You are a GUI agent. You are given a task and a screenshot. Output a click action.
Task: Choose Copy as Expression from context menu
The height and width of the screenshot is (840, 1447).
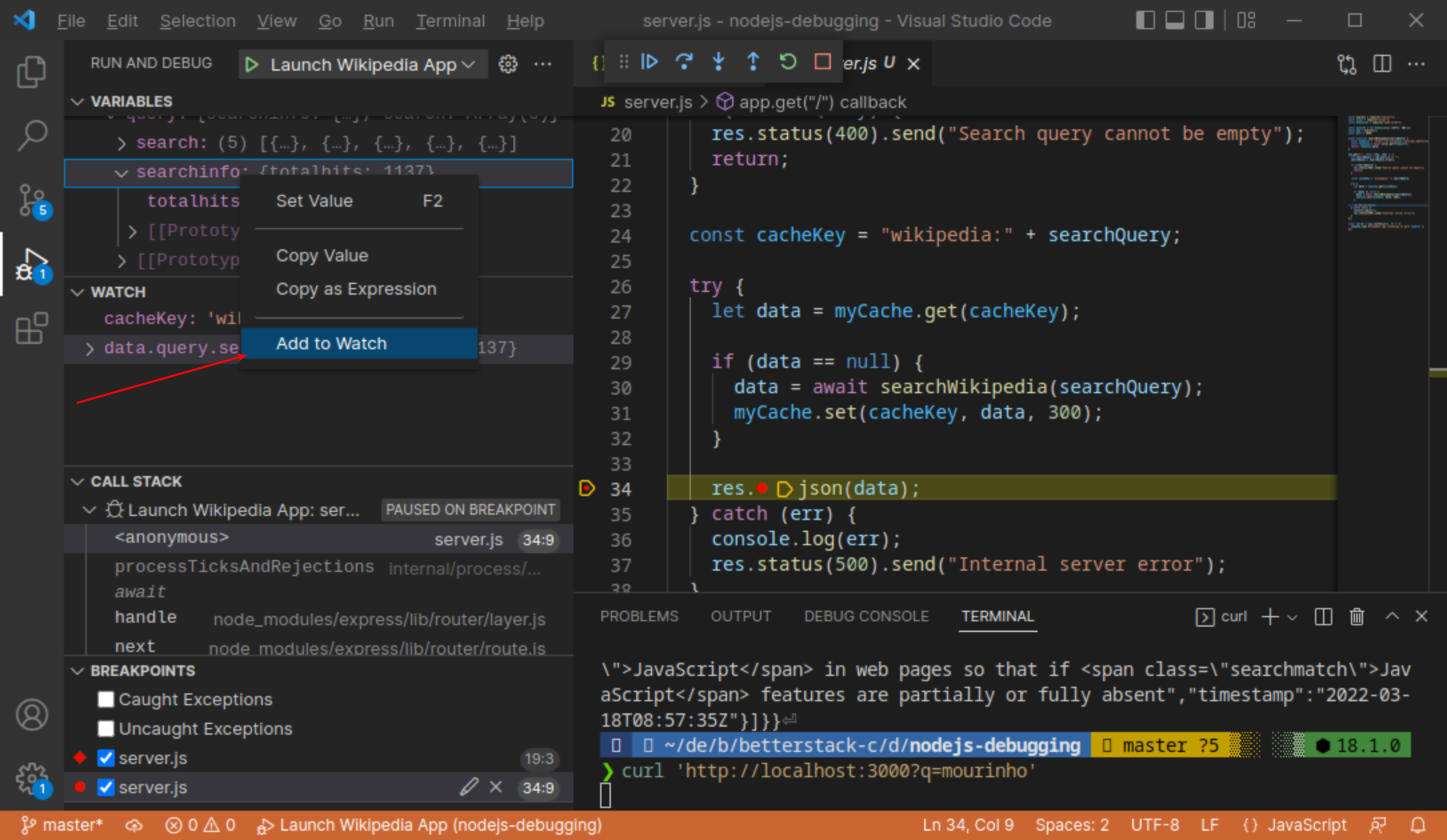(359, 289)
